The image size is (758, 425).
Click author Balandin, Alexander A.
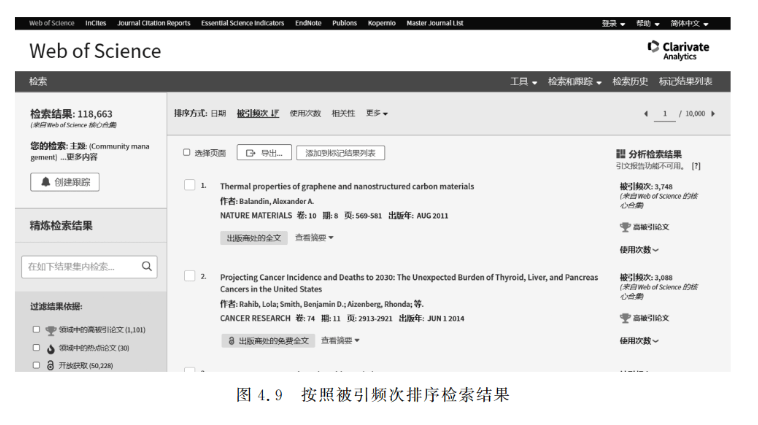pyautogui.click(x=277, y=201)
